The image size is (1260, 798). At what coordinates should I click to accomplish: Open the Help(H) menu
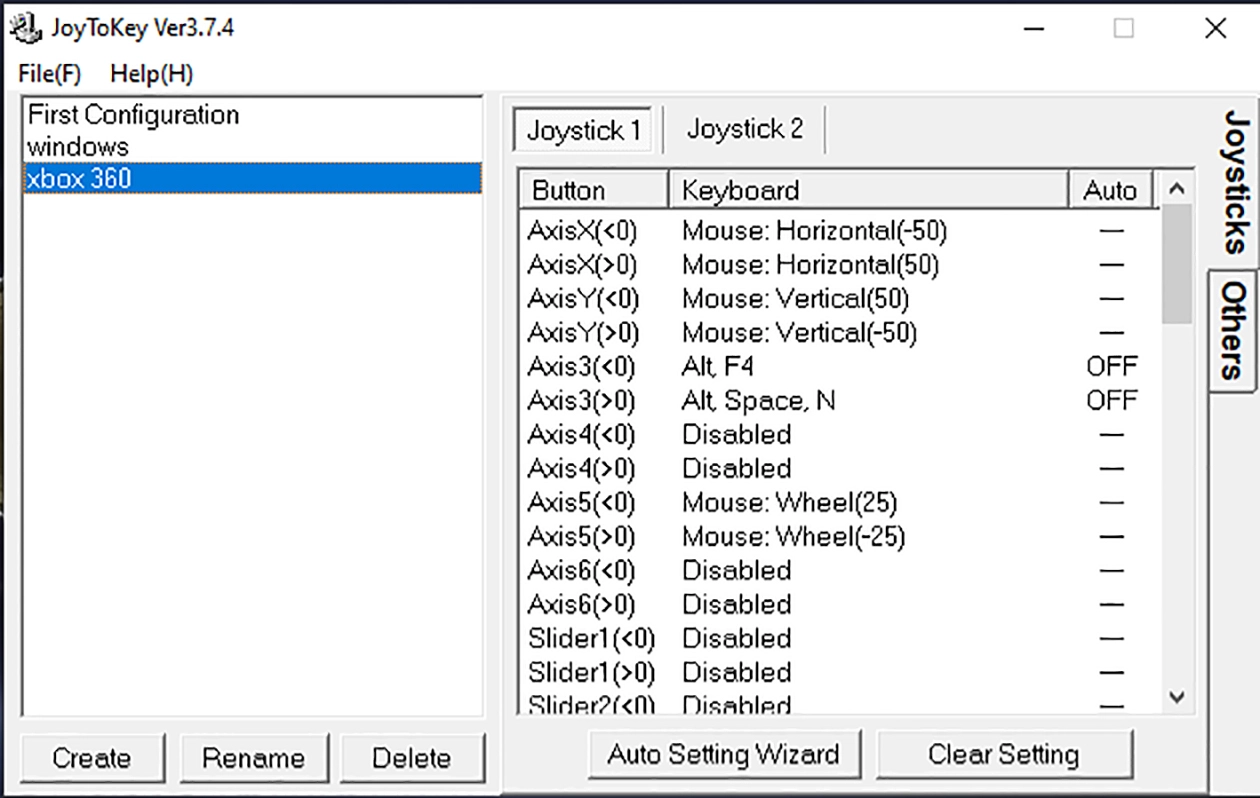152,74
